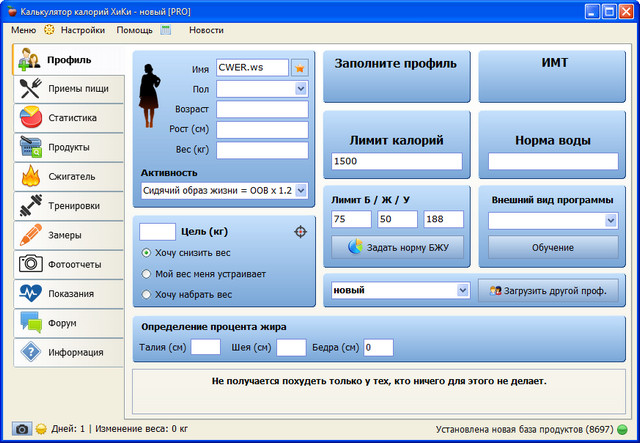Switch to the Статистика tab

[63, 117]
